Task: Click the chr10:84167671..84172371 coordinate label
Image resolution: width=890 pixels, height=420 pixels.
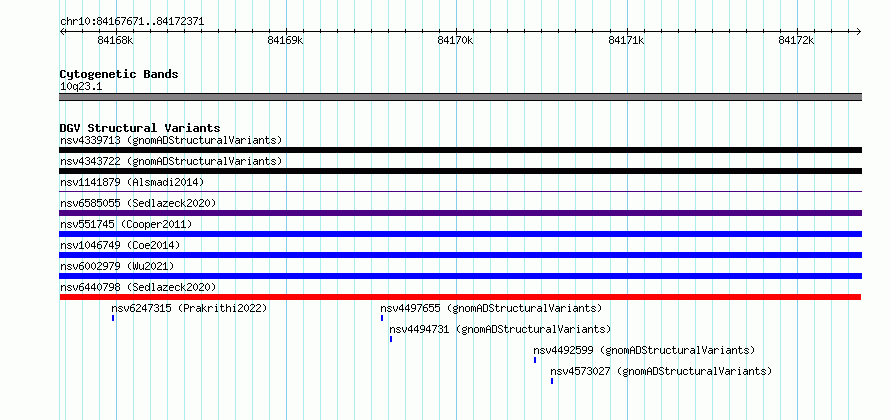Action: coord(132,22)
